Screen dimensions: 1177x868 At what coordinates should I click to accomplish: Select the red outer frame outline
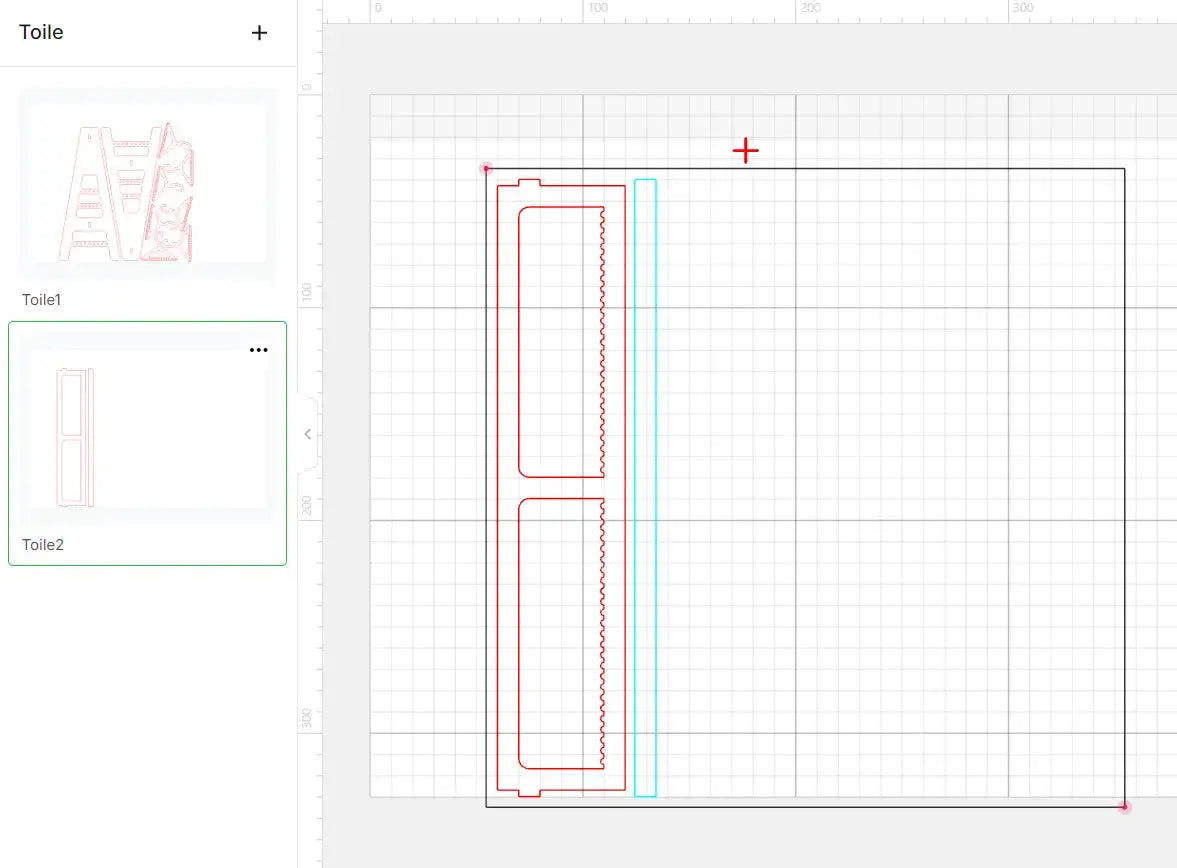point(498,490)
